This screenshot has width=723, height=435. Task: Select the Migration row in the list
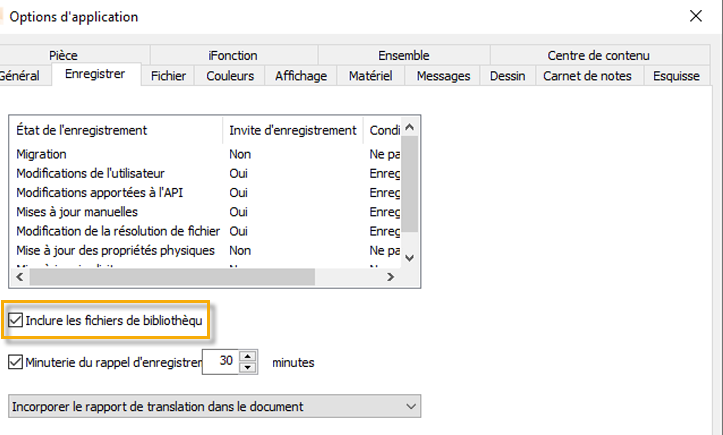[42, 154]
